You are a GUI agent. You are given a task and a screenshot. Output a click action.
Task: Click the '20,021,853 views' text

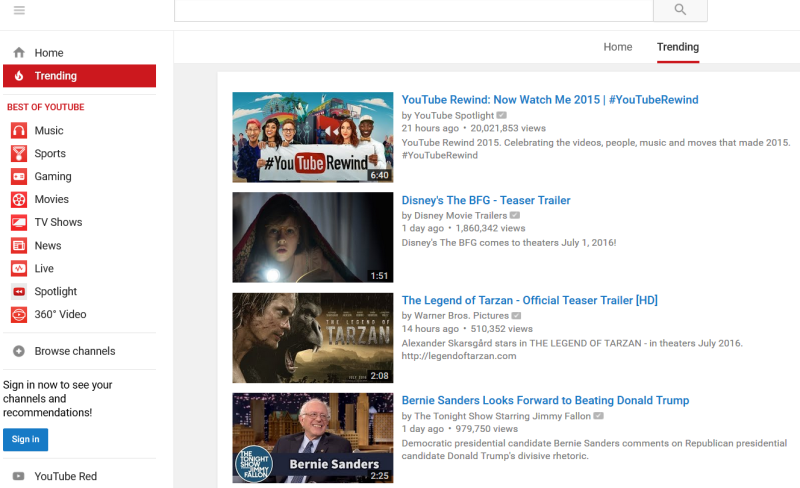coord(508,128)
